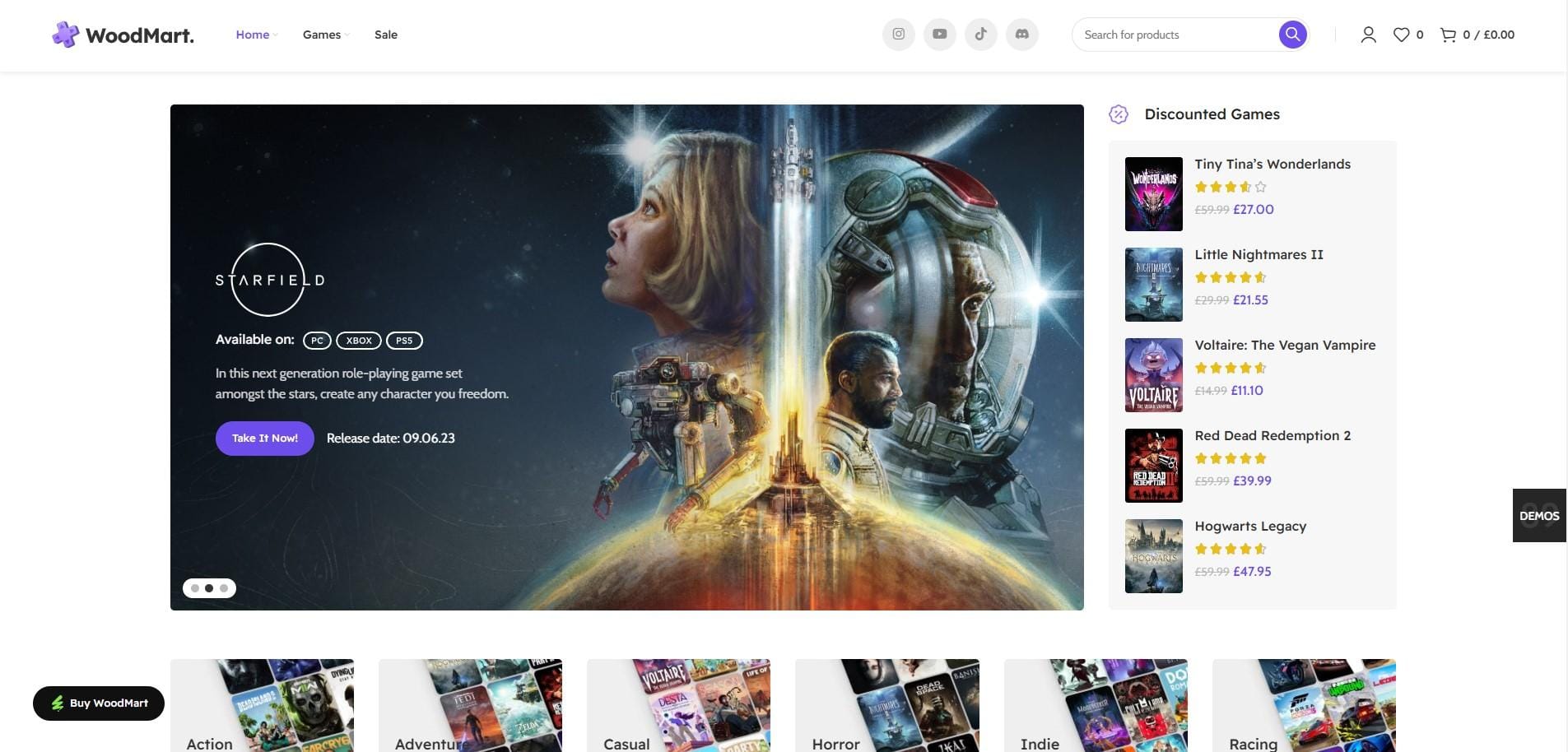Click Tiny Tina's Wonderlands star rating
The width and height of the screenshot is (1568, 752).
pyautogui.click(x=1231, y=188)
